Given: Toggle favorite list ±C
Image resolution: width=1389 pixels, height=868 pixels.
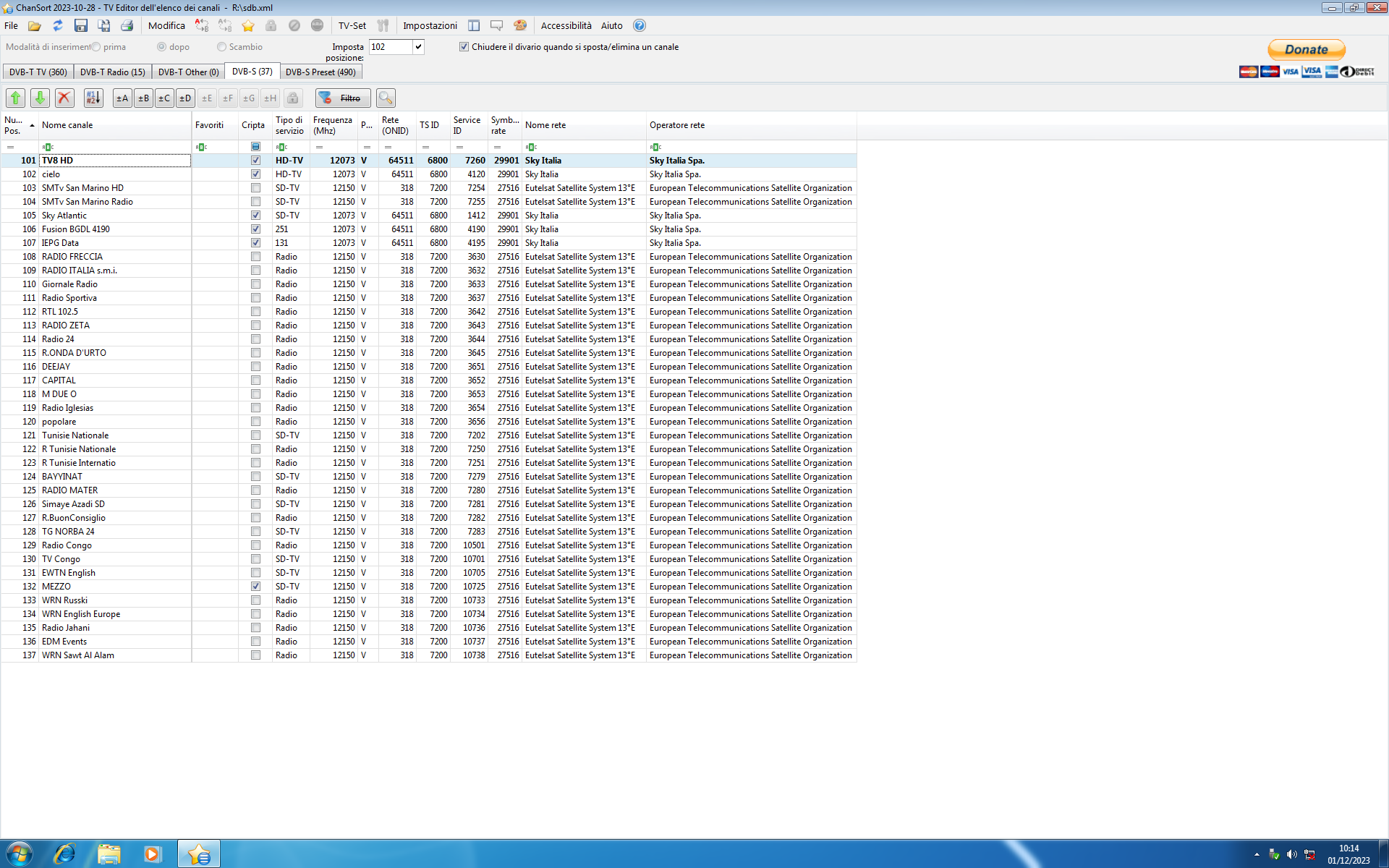Looking at the screenshot, I should point(164,98).
